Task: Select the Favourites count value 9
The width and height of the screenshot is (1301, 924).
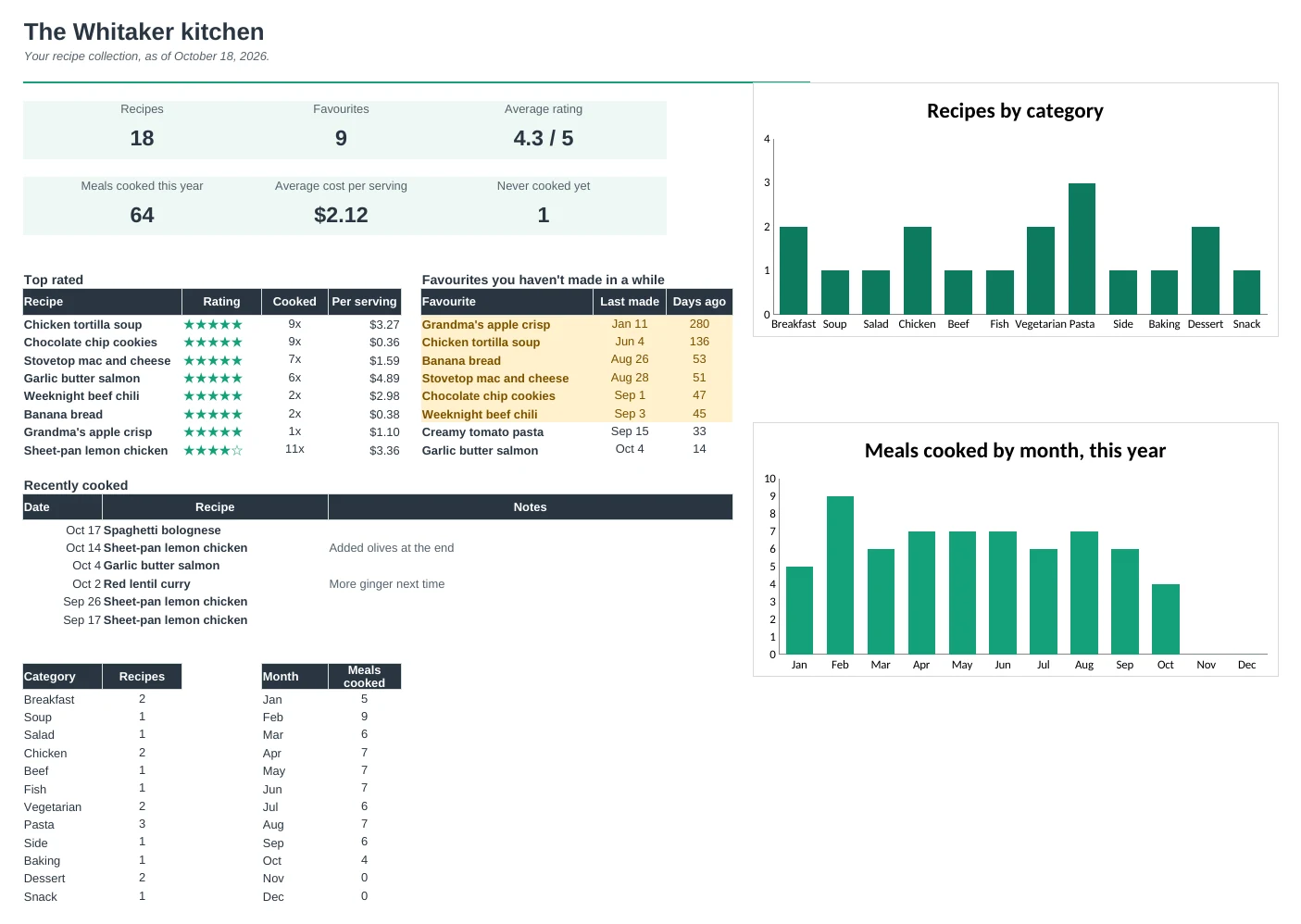Action: tap(341, 139)
